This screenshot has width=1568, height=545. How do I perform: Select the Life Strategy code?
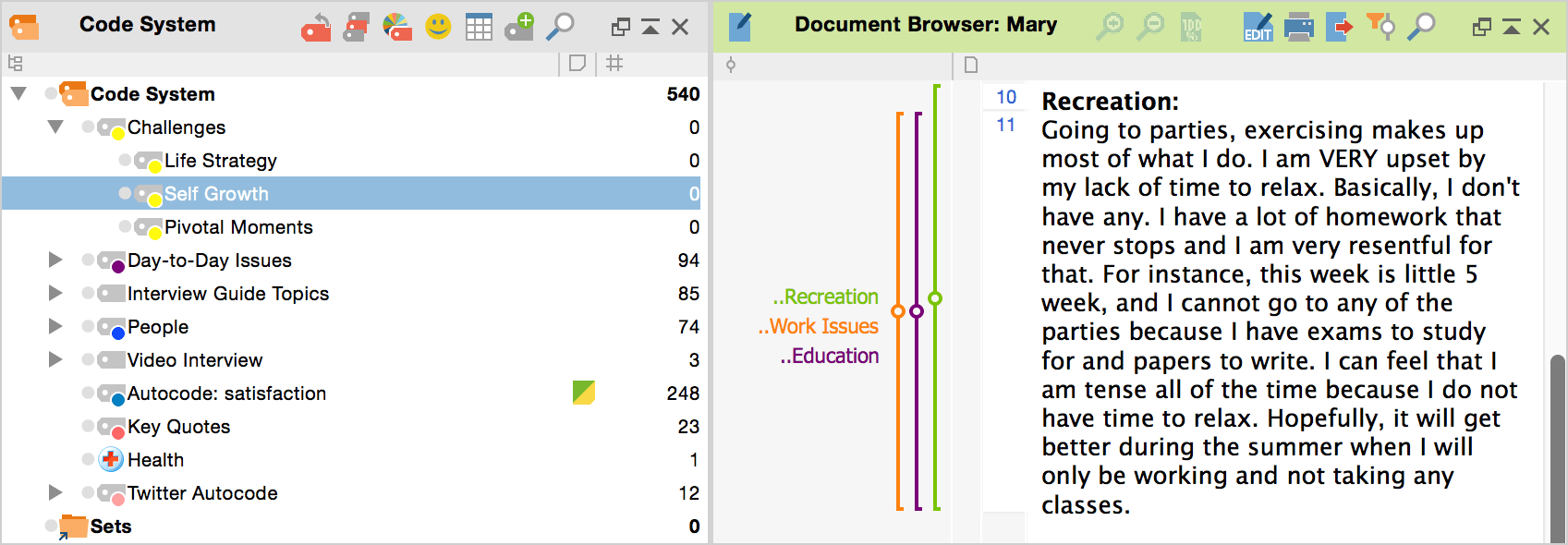click(220, 161)
